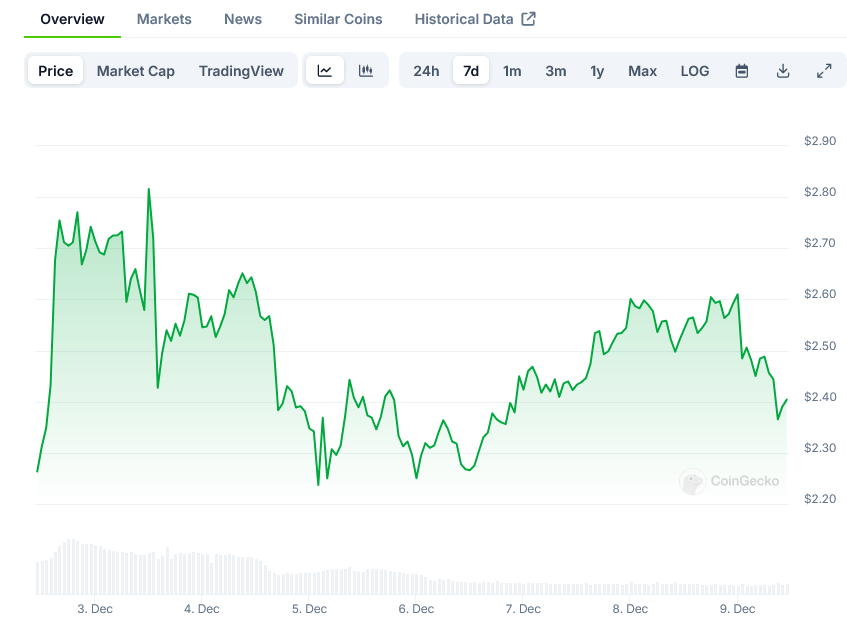
Task: Set time range to 24h
Action: pos(426,71)
